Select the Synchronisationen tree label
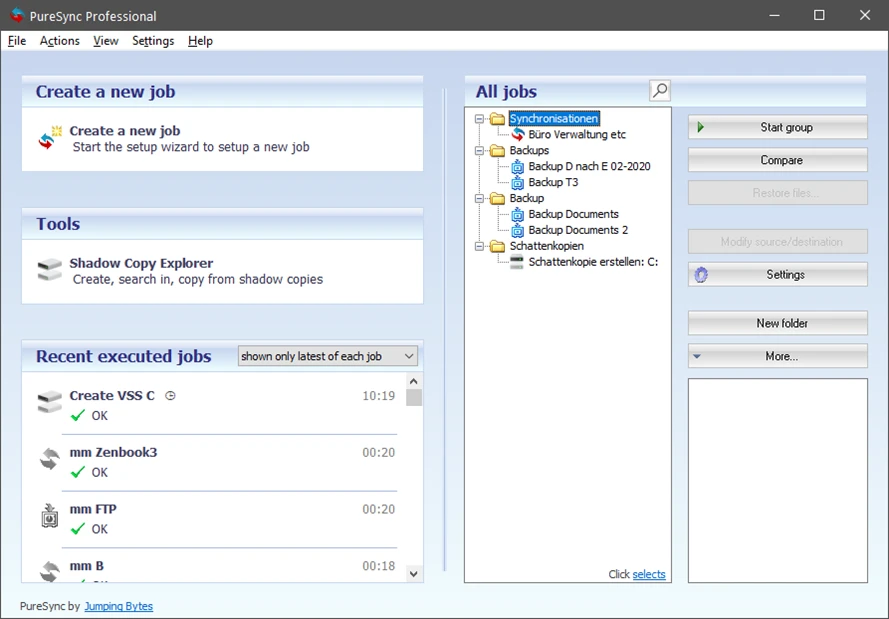The height and width of the screenshot is (619, 889). point(554,118)
